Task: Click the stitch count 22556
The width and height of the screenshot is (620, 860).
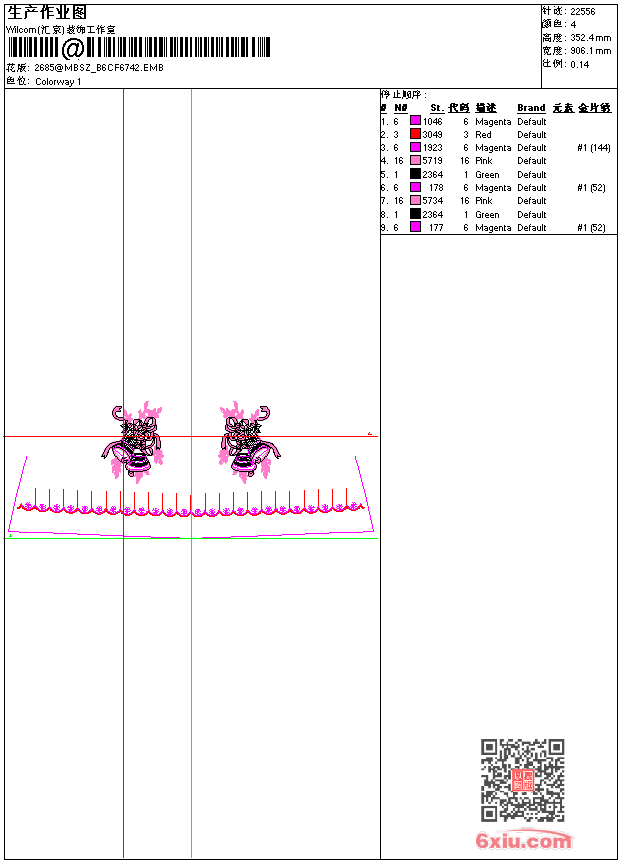Action: point(583,12)
